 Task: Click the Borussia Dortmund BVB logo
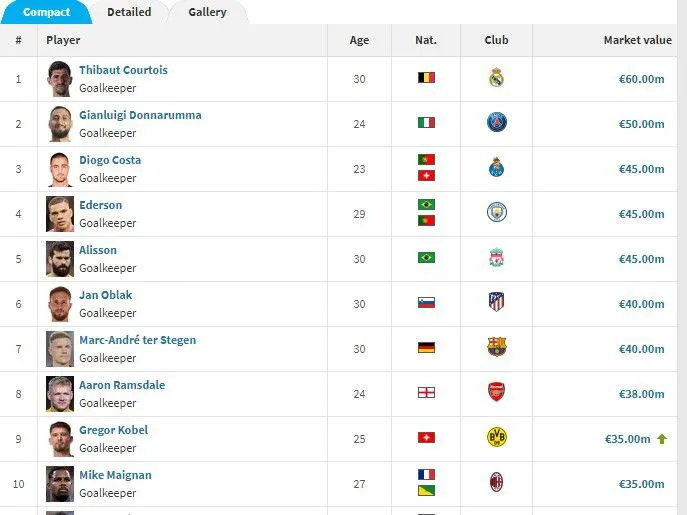[496, 437]
